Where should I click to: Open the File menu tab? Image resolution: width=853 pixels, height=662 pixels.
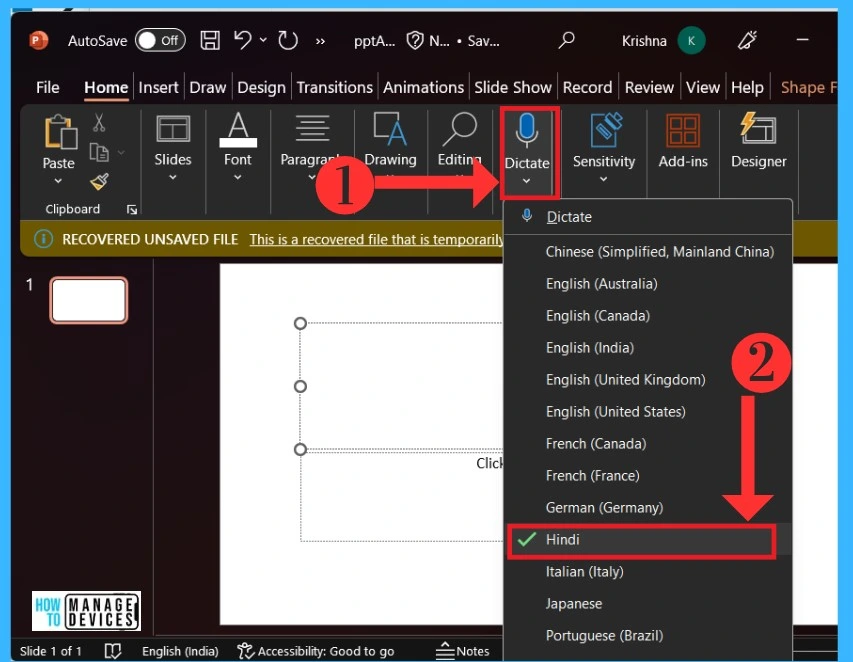point(47,88)
